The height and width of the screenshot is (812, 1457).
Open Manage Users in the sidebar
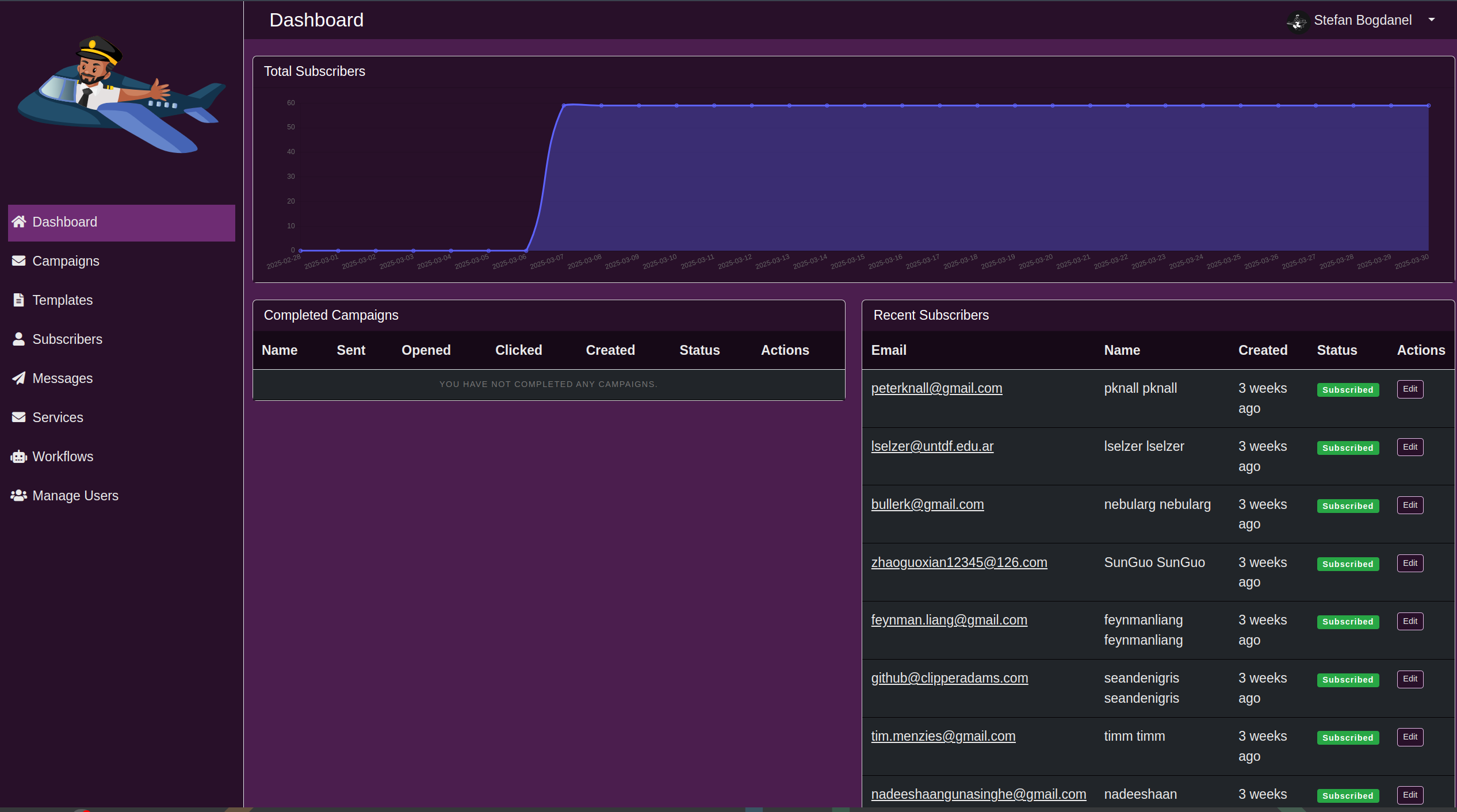(x=121, y=496)
